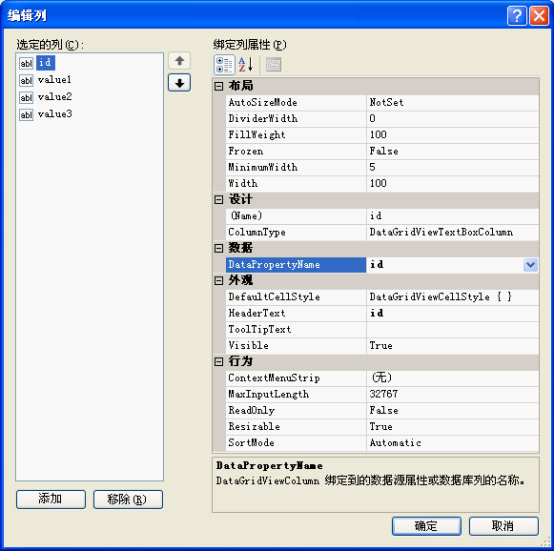Edit the DividerWidth value 0
This screenshot has height=551, width=554.
pos(452,119)
